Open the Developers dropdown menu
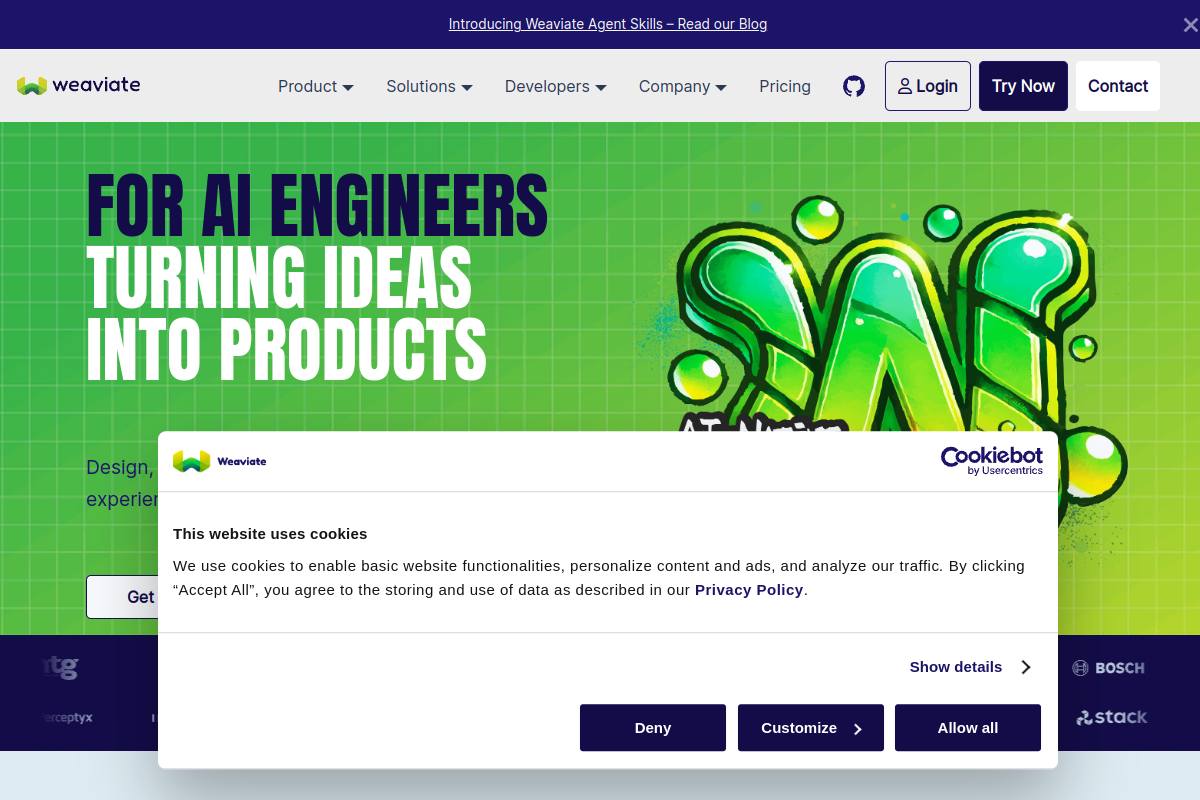The image size is (1200, 800). tap(555, 87)
